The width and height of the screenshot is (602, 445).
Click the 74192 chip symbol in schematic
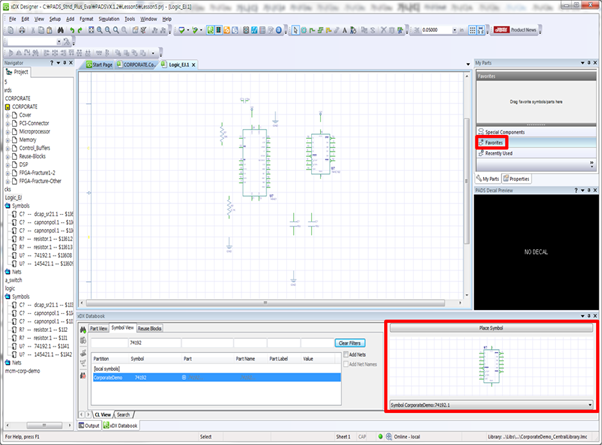[x=321, y=154]
